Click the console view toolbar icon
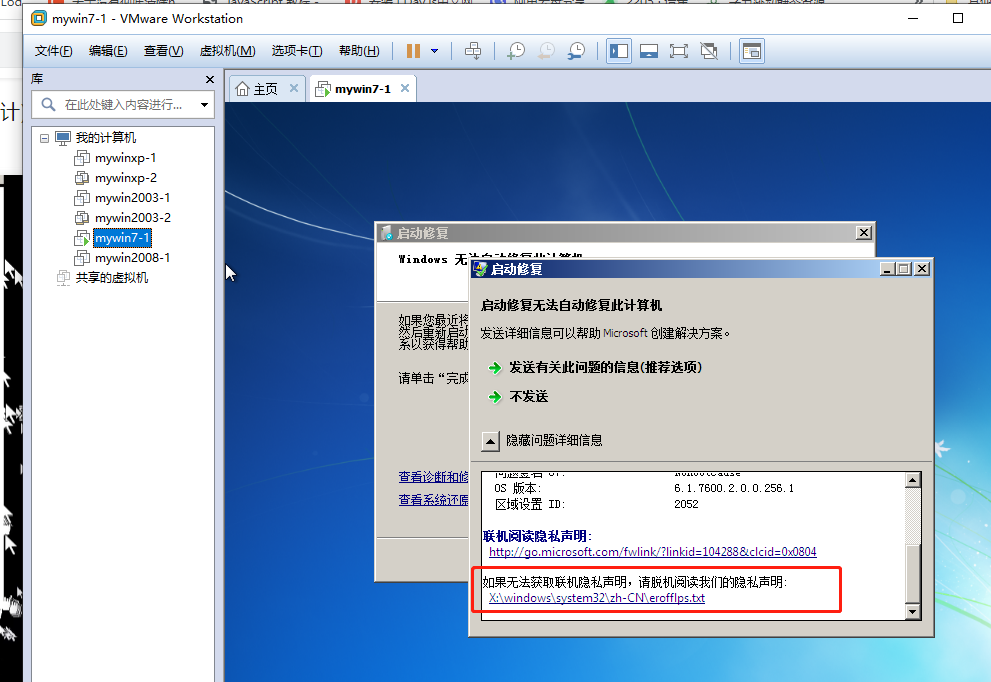 (751, 51)
